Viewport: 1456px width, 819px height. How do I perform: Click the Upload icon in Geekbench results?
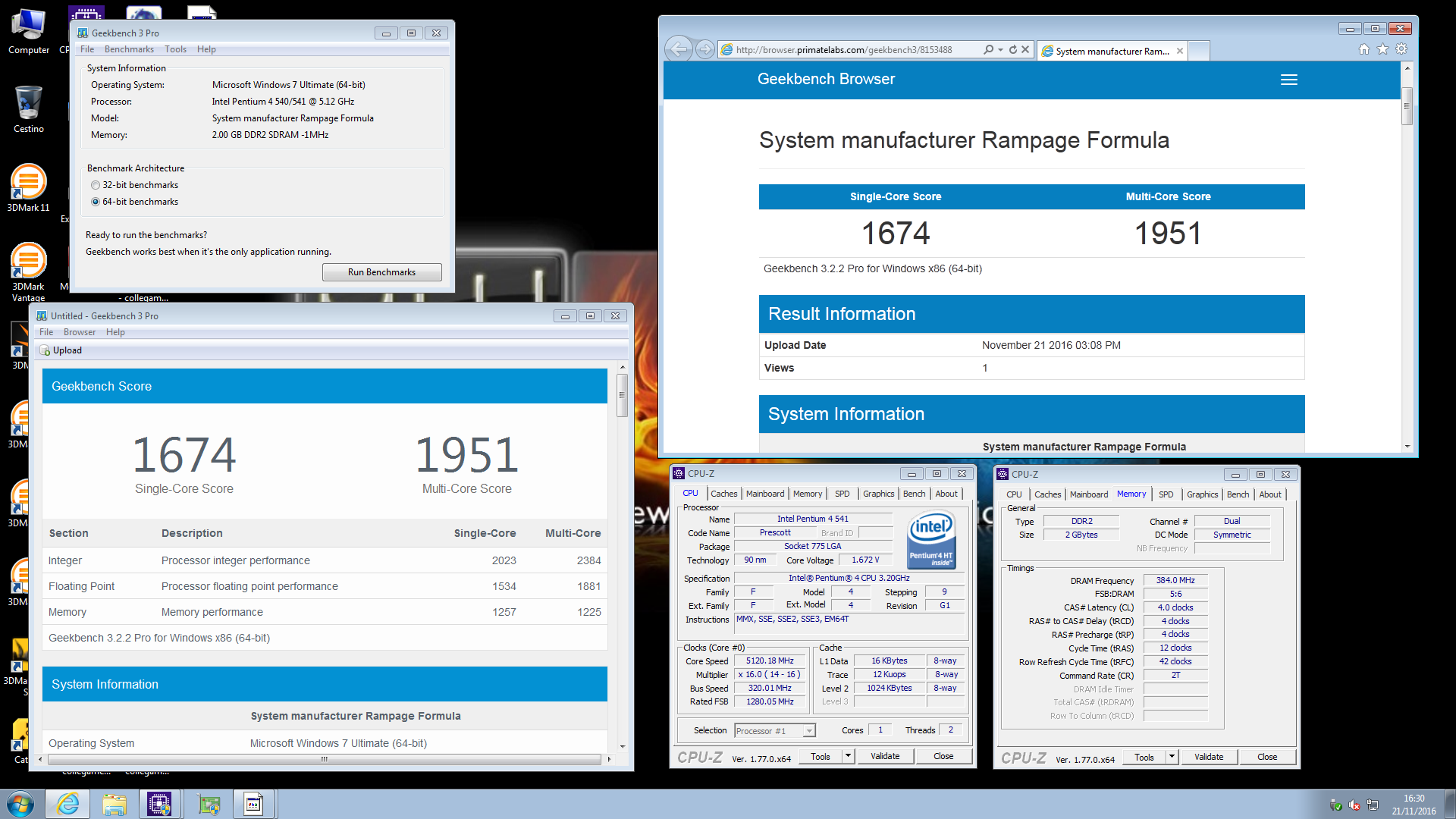click(45, 350)
